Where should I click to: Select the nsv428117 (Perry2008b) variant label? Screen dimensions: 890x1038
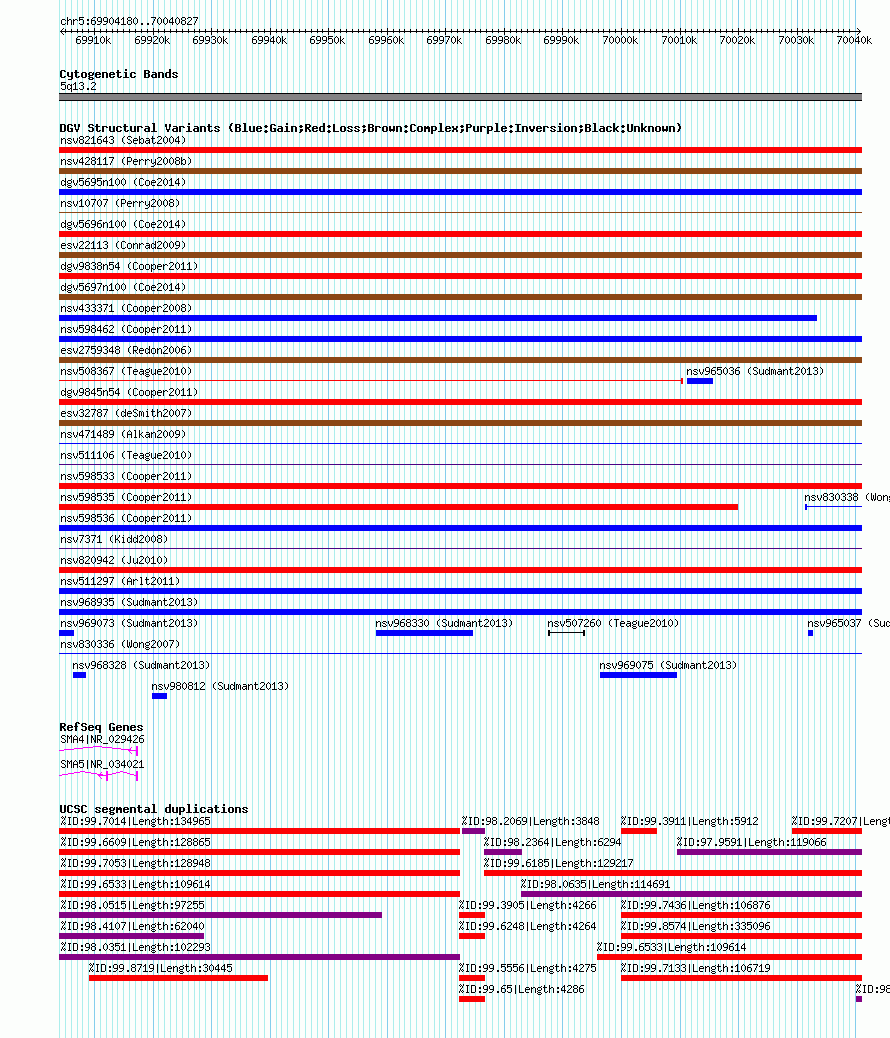click(126, 162)
